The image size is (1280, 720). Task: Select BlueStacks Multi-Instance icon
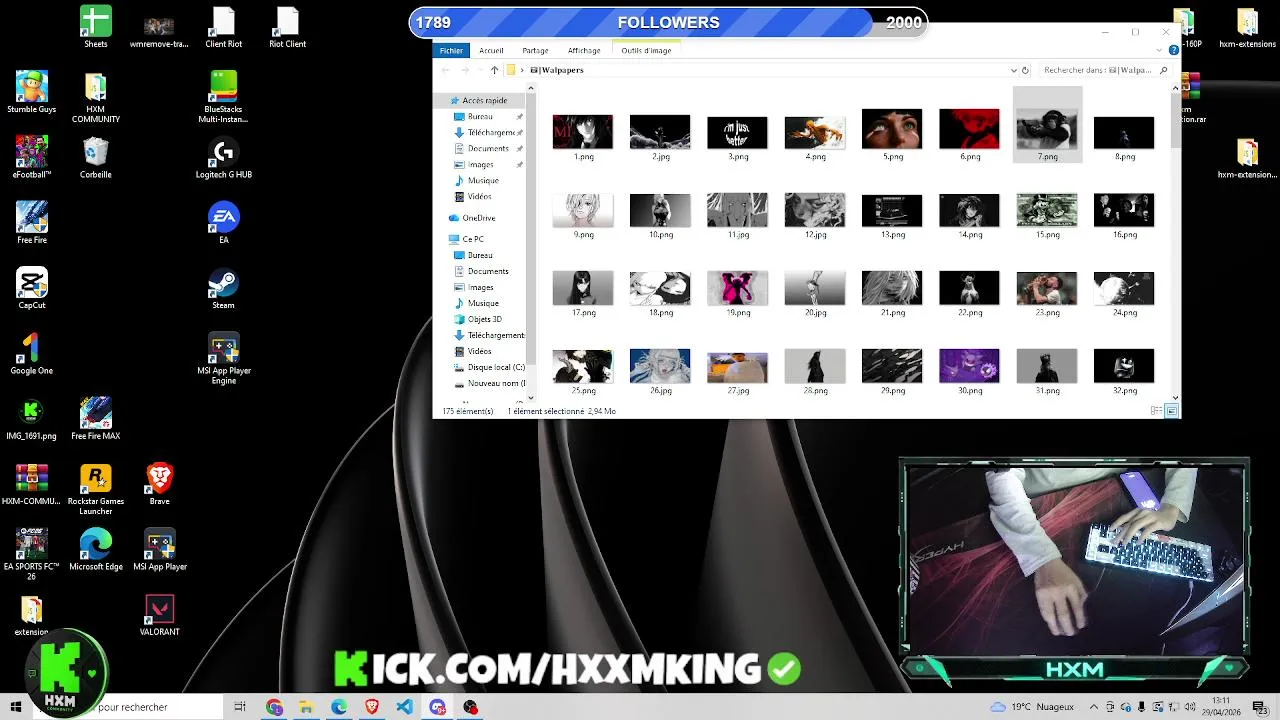point(223,97)
